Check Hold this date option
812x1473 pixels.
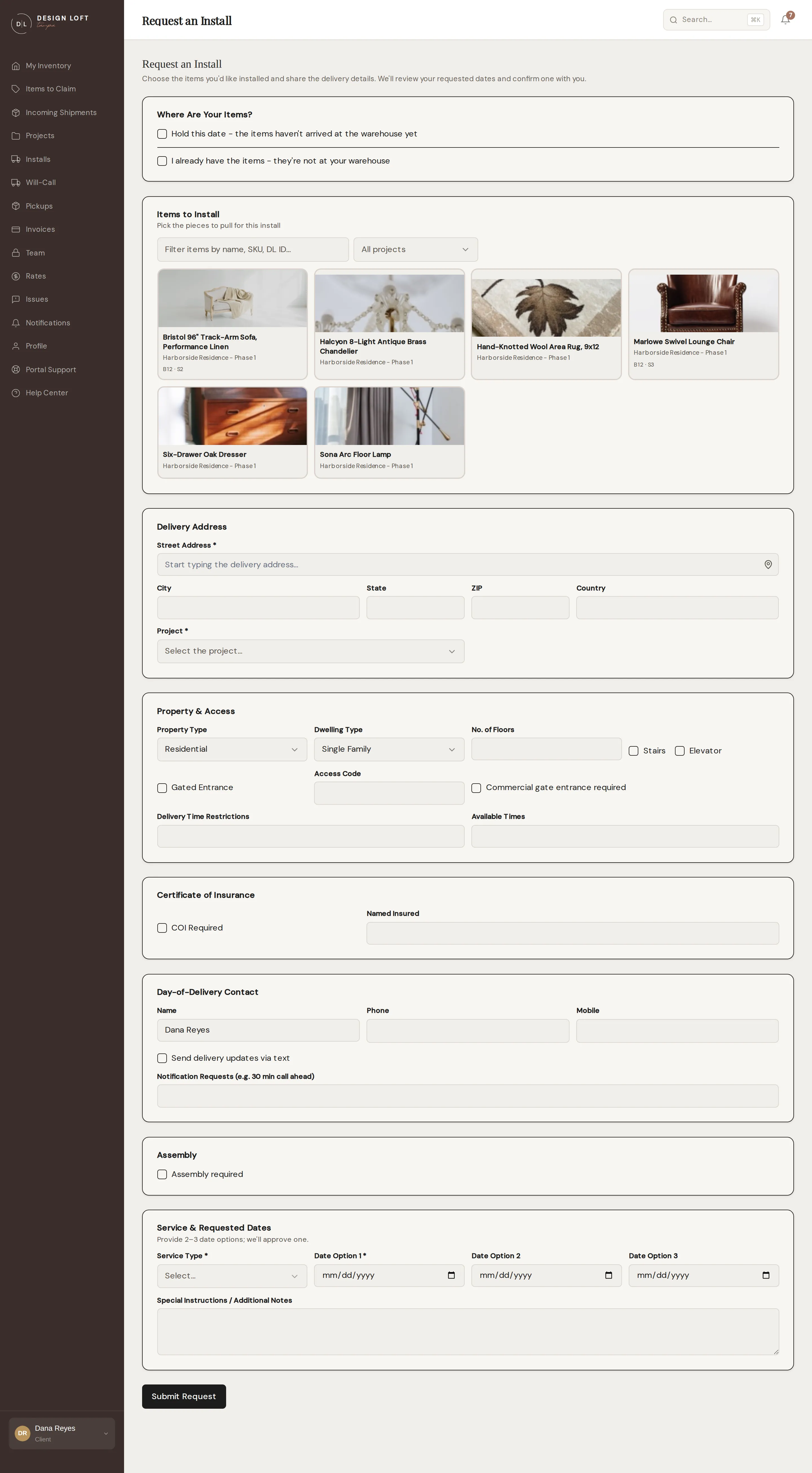point(162,134)
